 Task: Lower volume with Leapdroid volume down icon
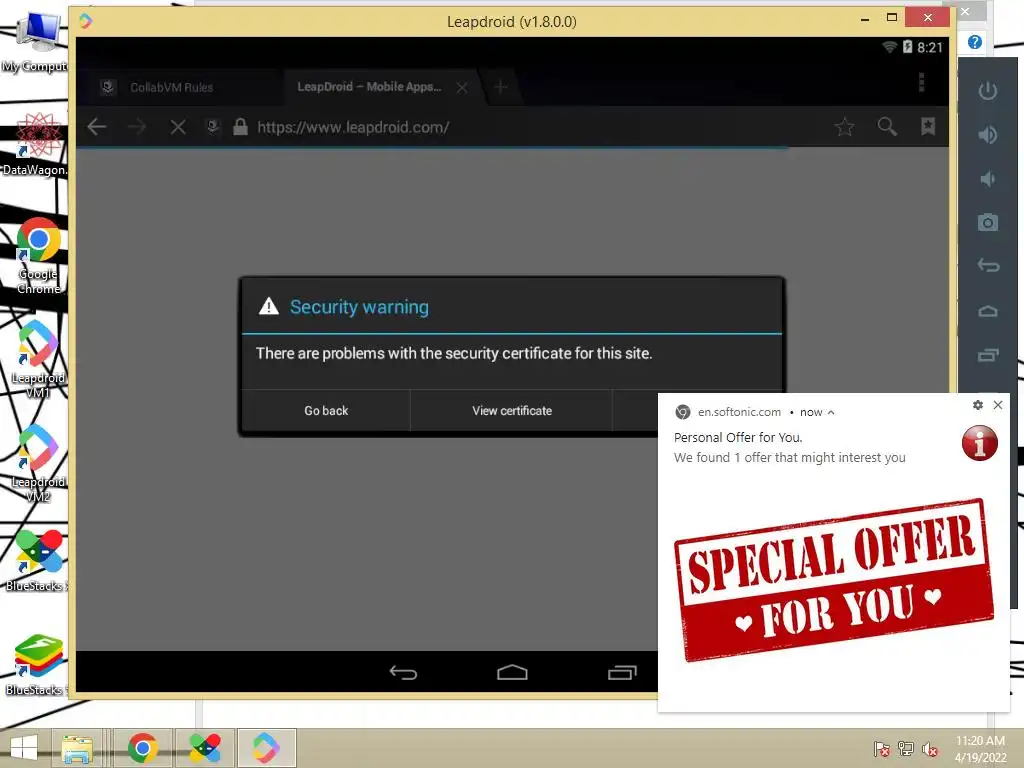pos(987,179)
